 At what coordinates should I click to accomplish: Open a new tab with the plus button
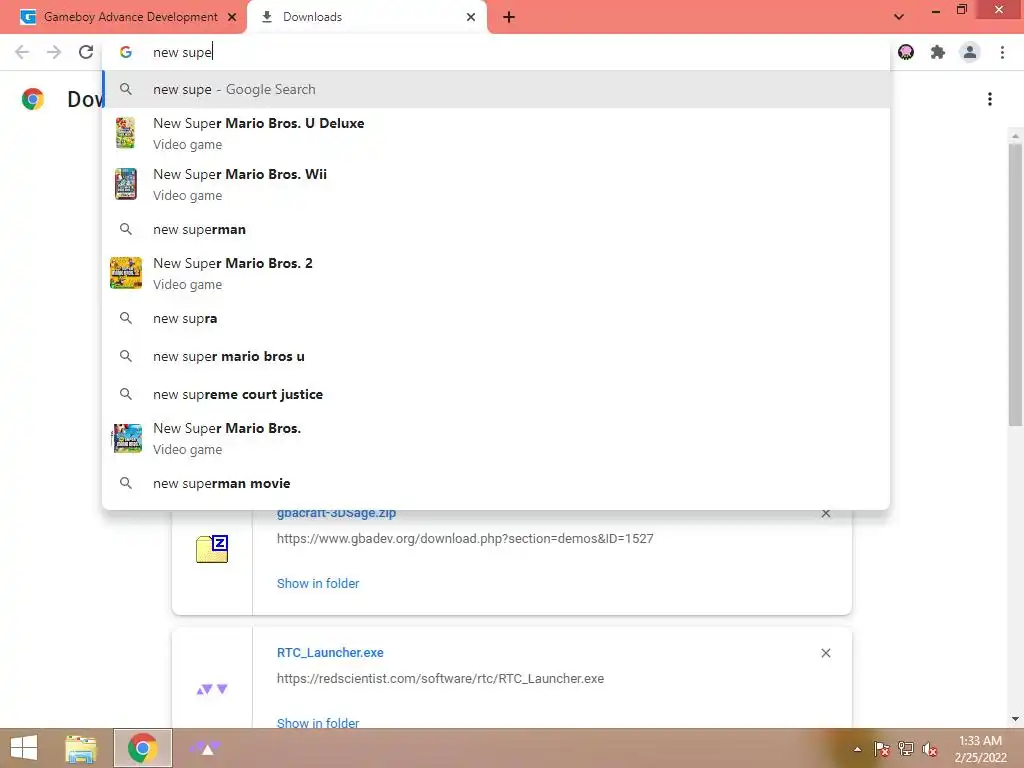point(509,17)
